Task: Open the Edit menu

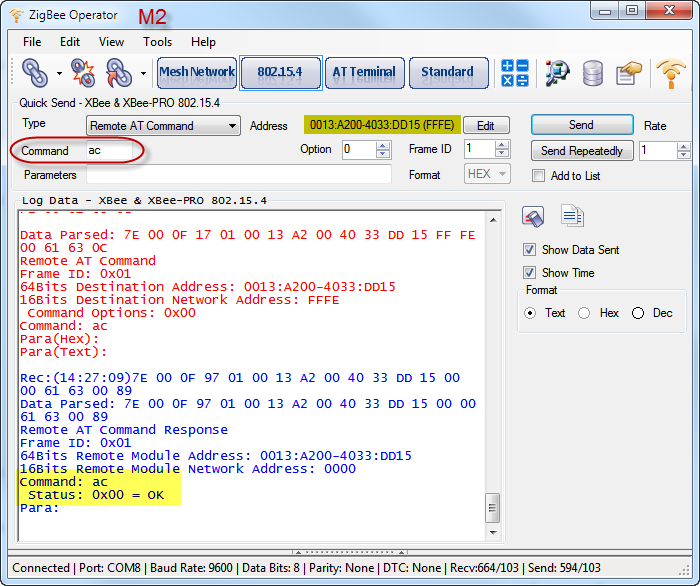Action: point(70,42)
